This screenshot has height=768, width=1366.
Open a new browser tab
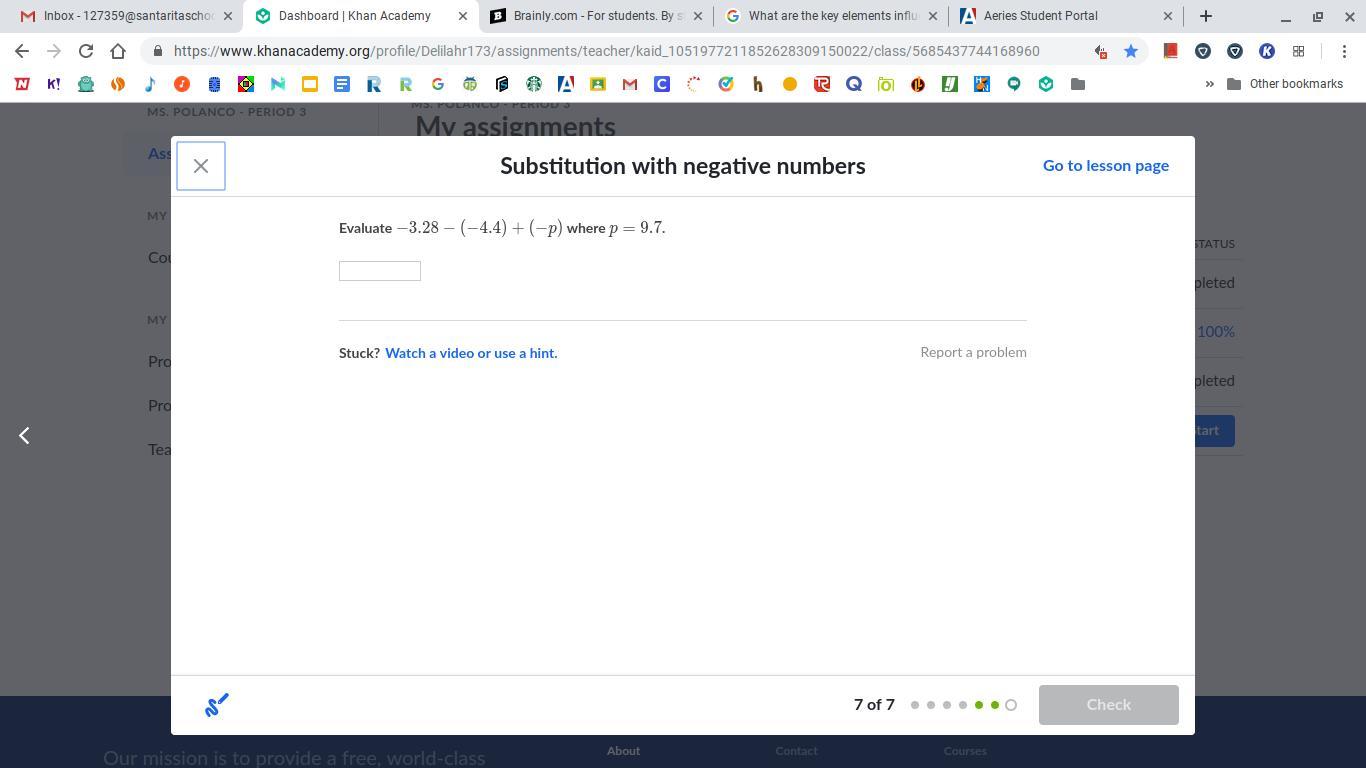click(x=1206, y=16)
